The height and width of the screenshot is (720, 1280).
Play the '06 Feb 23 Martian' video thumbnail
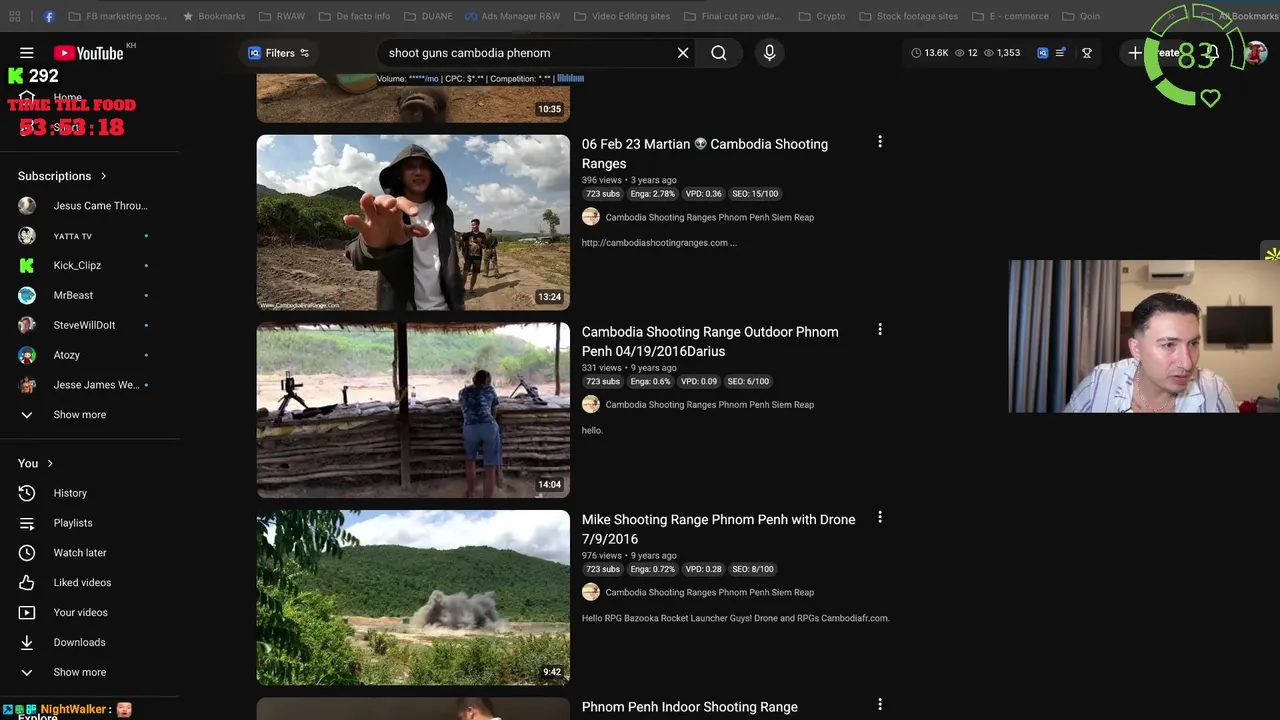(413, 222)
